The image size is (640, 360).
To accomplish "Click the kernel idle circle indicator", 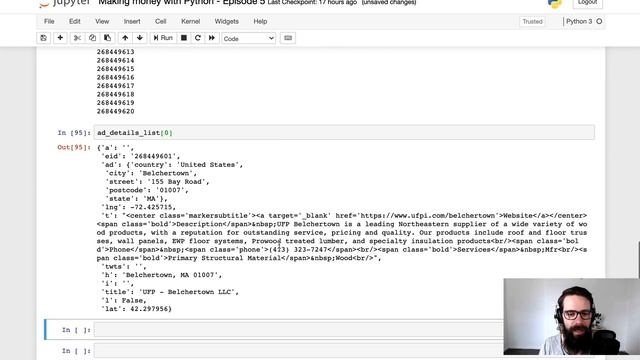I will point(599,21).
